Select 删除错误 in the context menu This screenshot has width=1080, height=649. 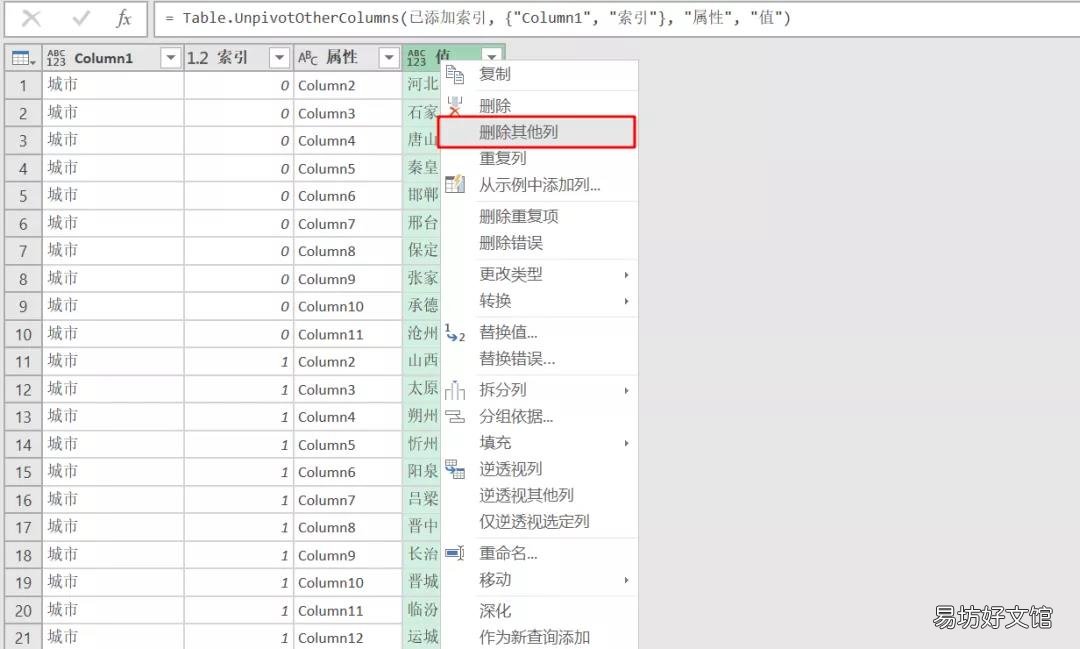510,243
